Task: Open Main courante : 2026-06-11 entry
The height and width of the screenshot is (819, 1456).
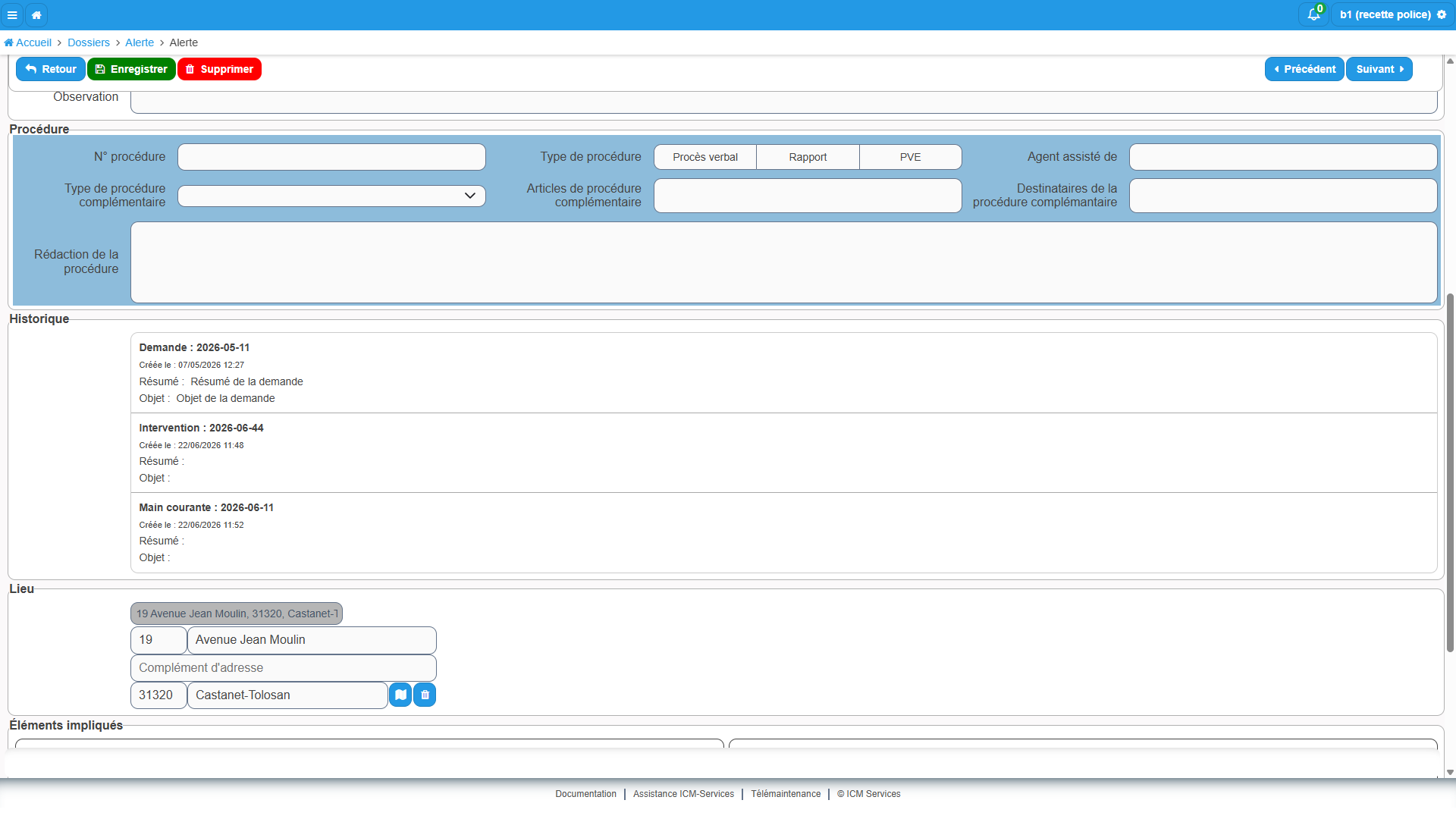Action: click(x=783, y=532)
